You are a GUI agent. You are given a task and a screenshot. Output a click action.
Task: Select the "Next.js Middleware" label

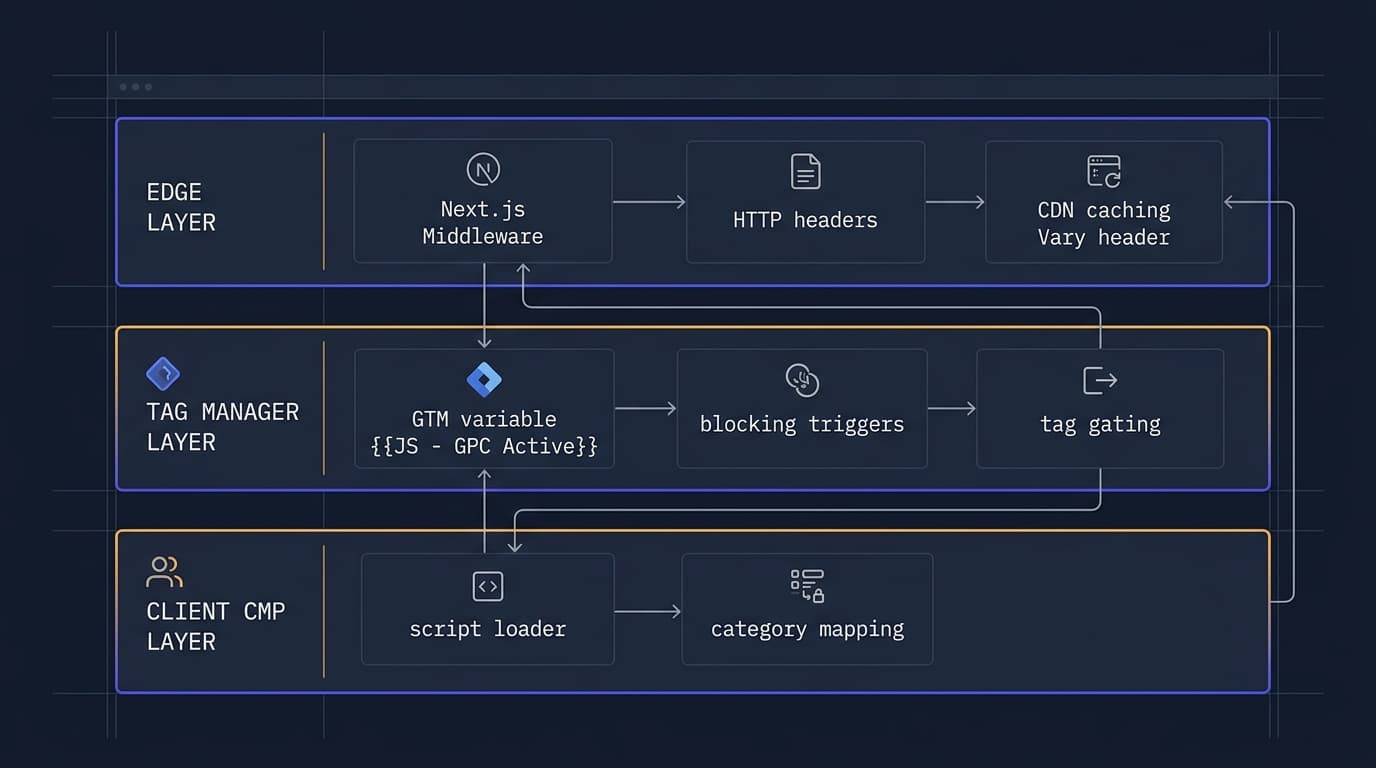[483, 223]
